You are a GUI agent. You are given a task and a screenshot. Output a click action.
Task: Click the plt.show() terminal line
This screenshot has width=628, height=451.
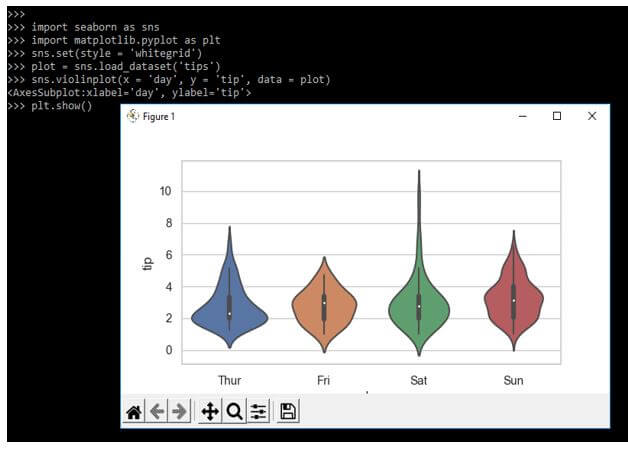50,106
